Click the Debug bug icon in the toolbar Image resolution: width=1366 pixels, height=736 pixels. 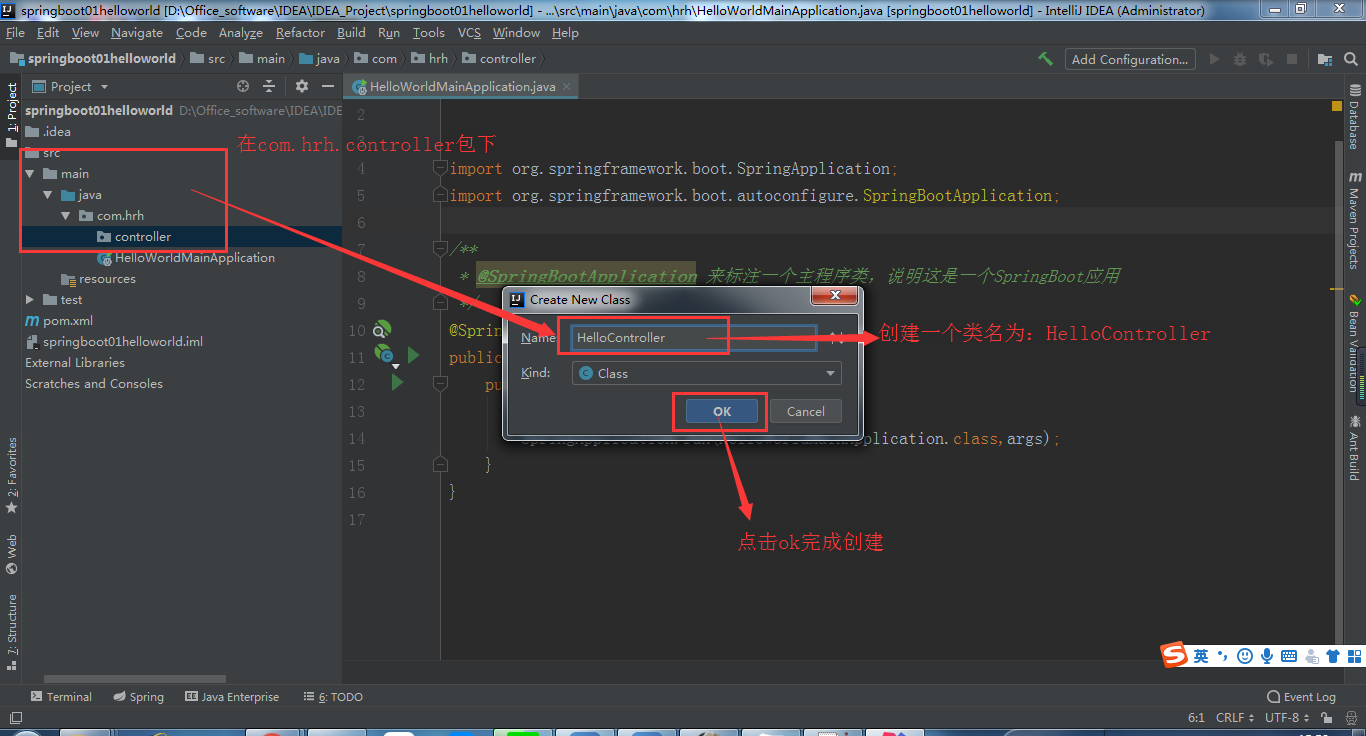(x=1240, y=59)
